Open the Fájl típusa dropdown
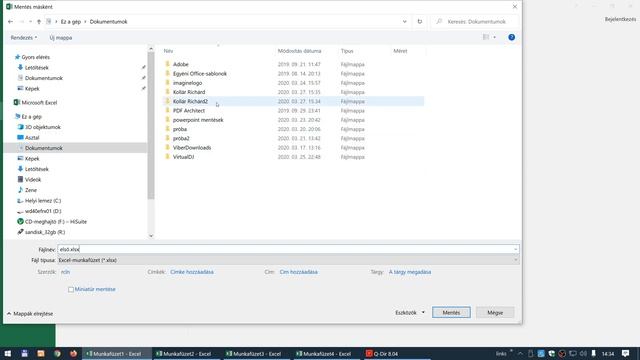Image resolution: width=640 pixels, height=360 pixels. coord(288,260)
